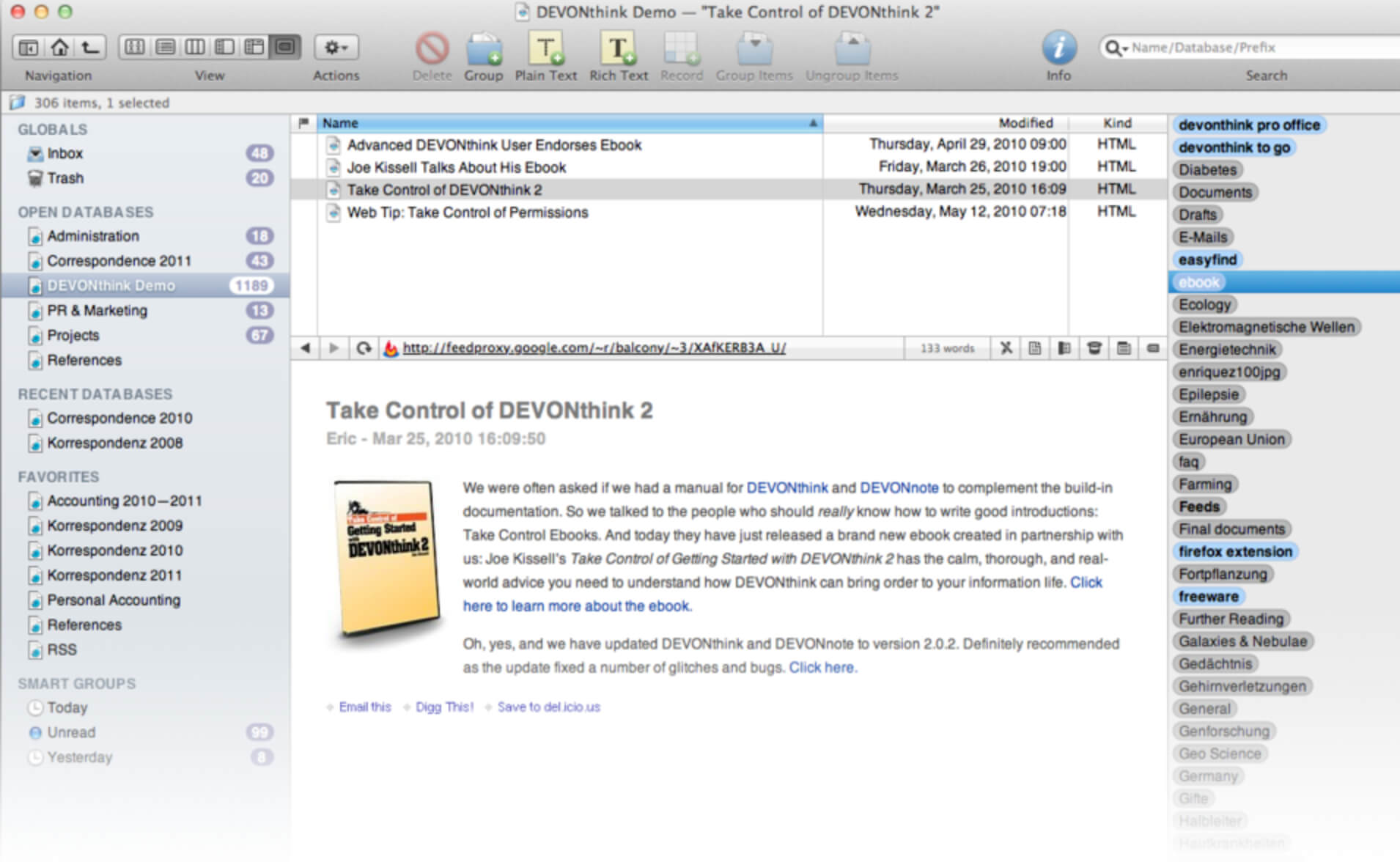Open the search scope magnifier dropdown

pyautogui.click(x=1116, y=48)
